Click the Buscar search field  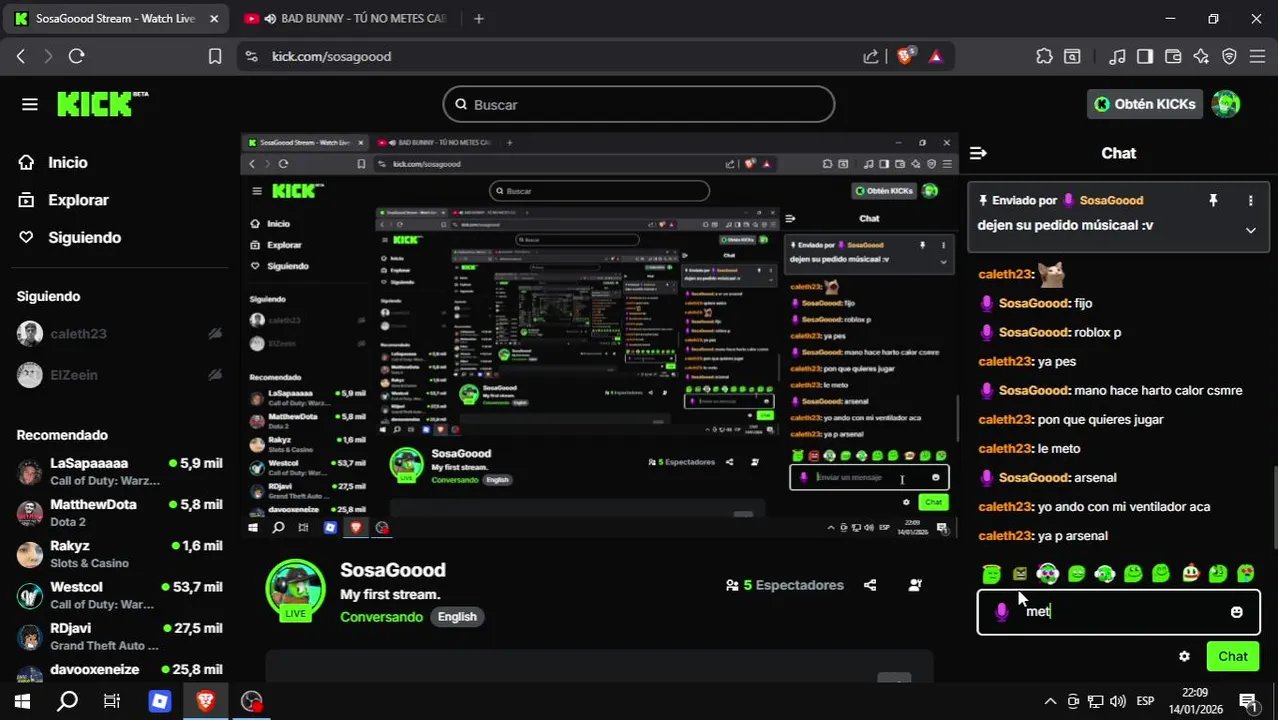[638, 104]
